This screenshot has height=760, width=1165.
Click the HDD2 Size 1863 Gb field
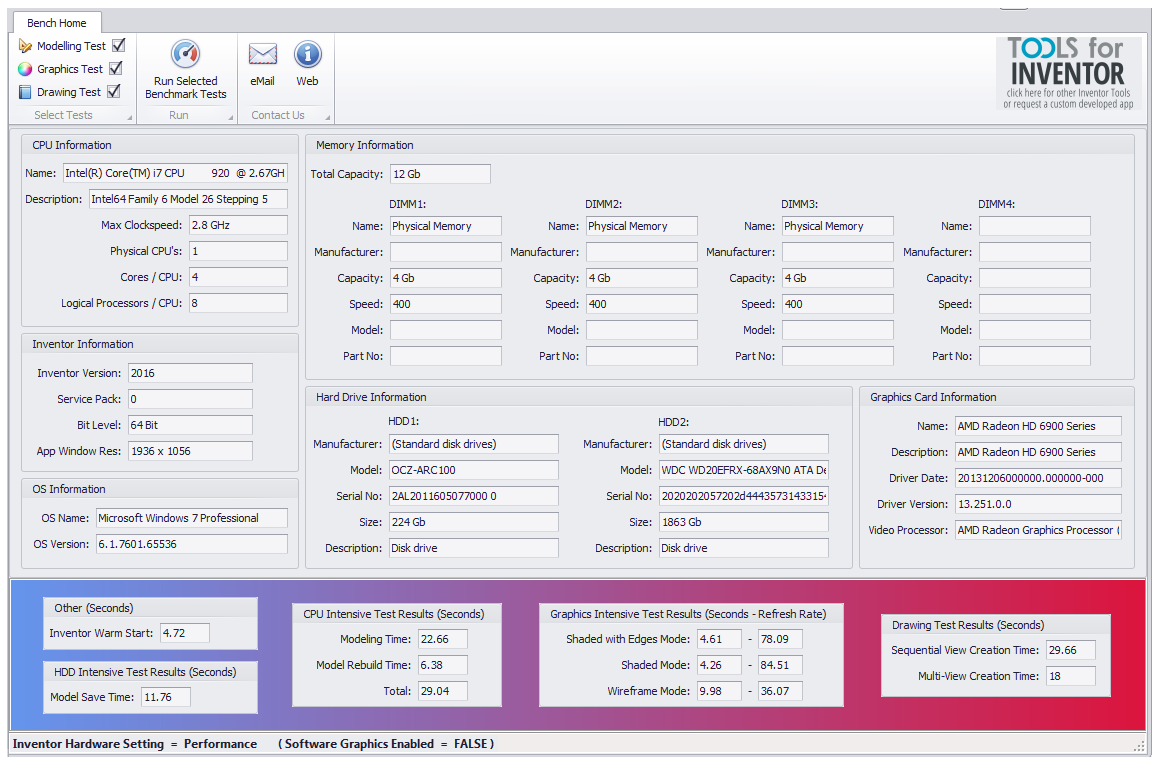coord(744,522)
